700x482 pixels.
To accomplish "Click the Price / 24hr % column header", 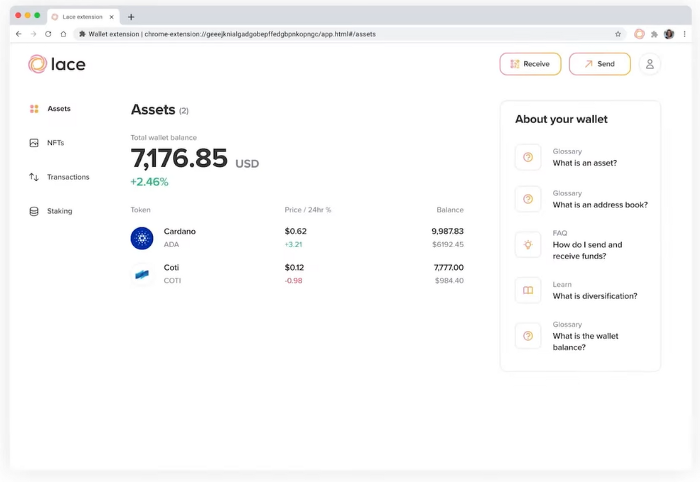I will tap(308, 210).
